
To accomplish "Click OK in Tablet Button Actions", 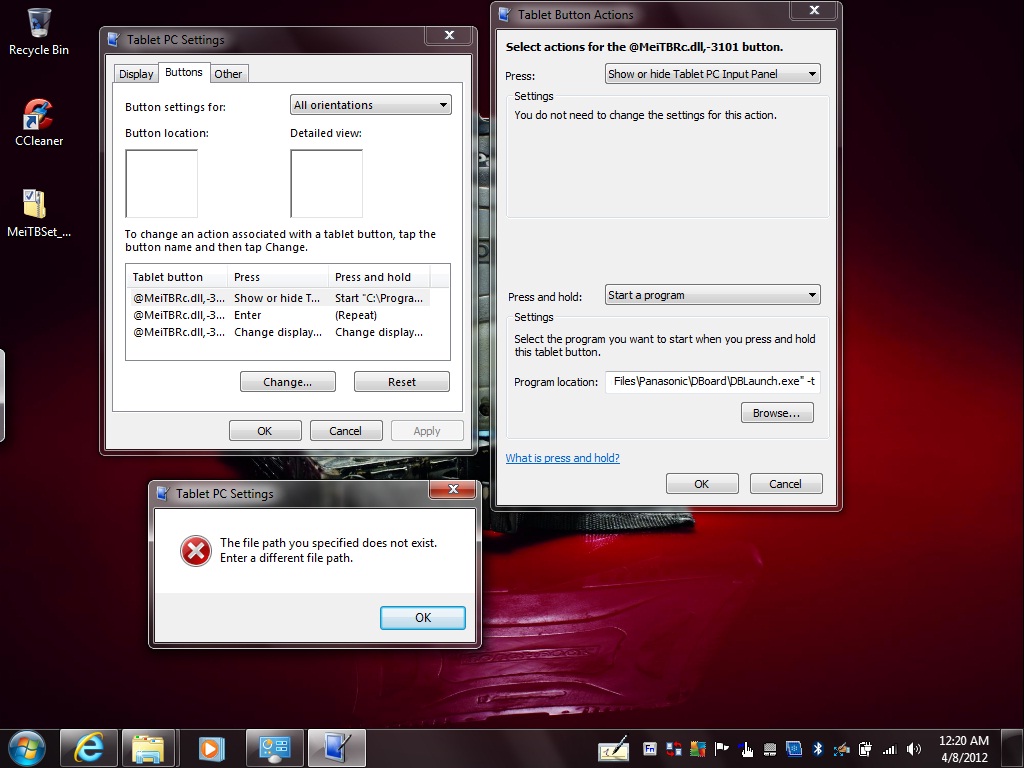I will click(x=701, y=484).
